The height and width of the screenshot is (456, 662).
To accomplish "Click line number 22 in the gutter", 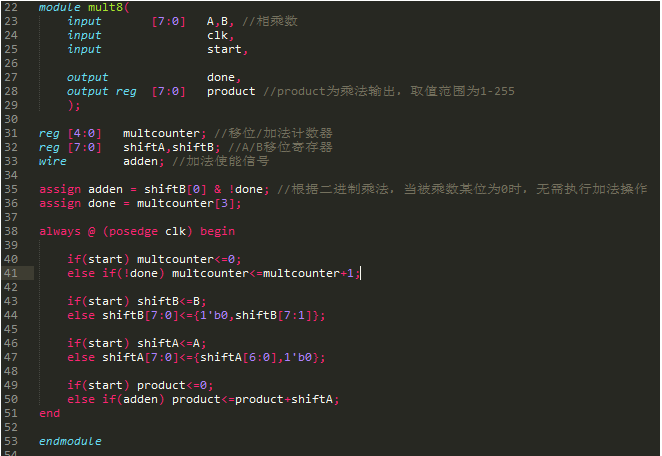I will click(x=12, y=7).
